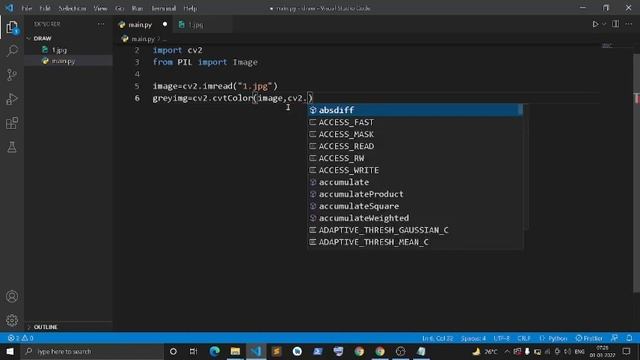Open Explorer panel More Actions ellipsis
This screenshot has height=360, width=640.
coord(101,24)
